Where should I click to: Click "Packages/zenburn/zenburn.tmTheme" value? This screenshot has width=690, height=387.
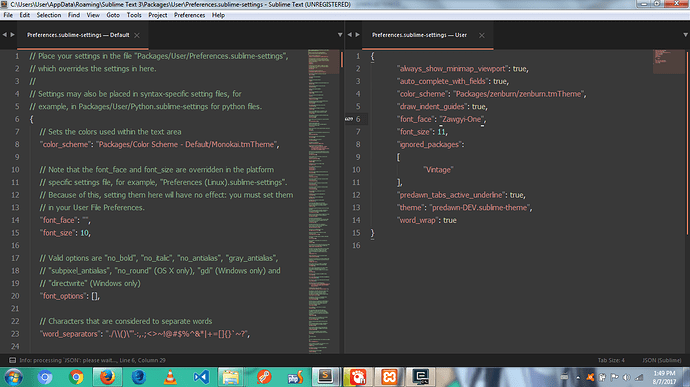pos(518,94)
